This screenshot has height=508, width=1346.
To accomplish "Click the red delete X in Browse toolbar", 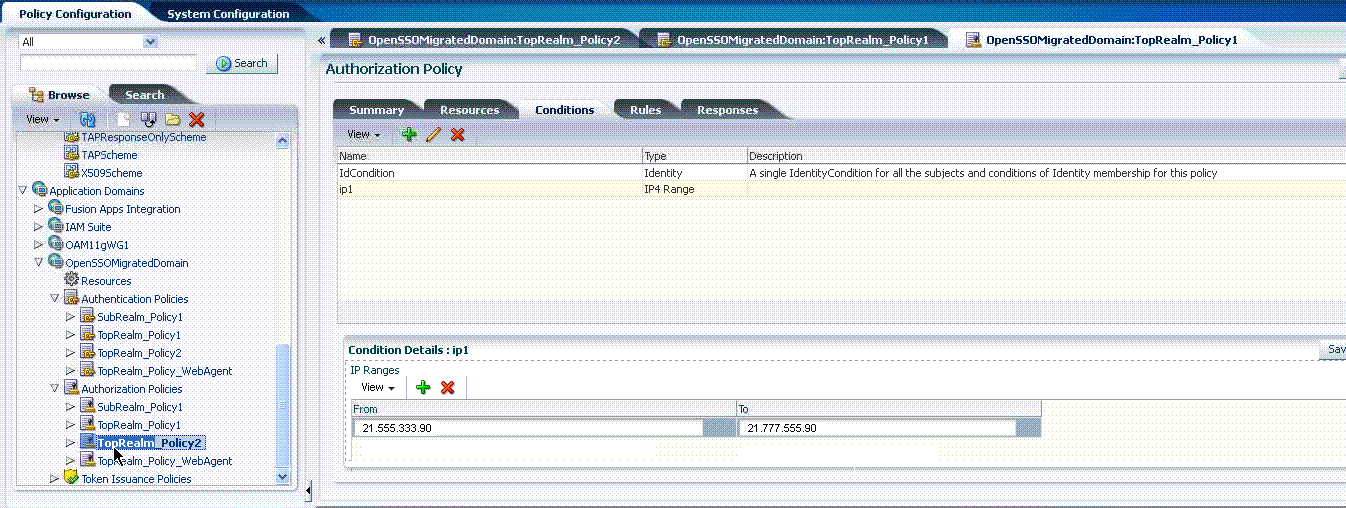I will (x=197, y=119).
